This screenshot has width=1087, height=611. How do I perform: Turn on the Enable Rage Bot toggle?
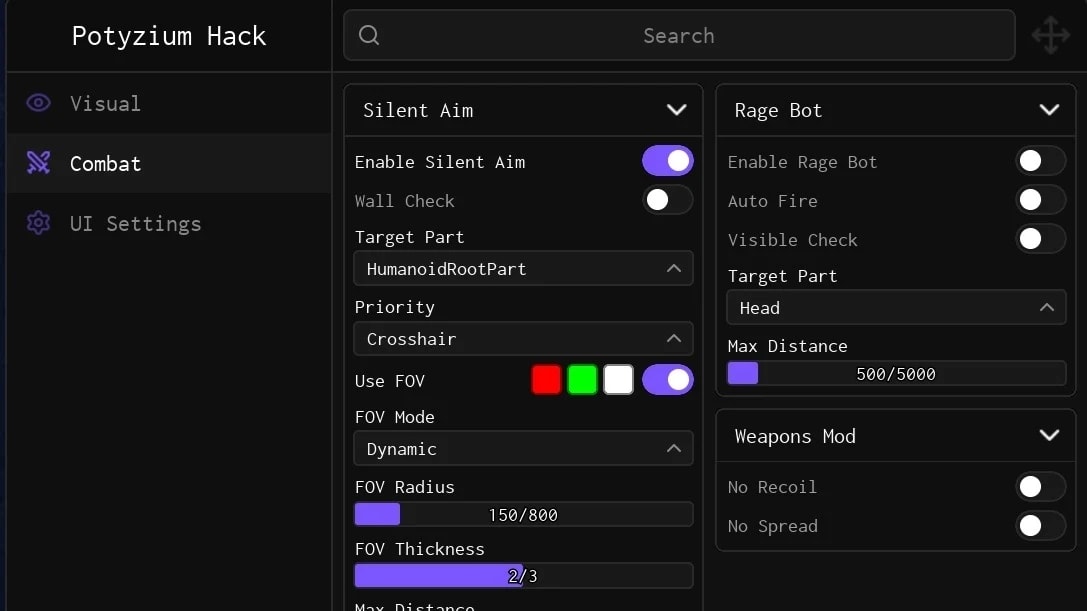[1041, 161]
